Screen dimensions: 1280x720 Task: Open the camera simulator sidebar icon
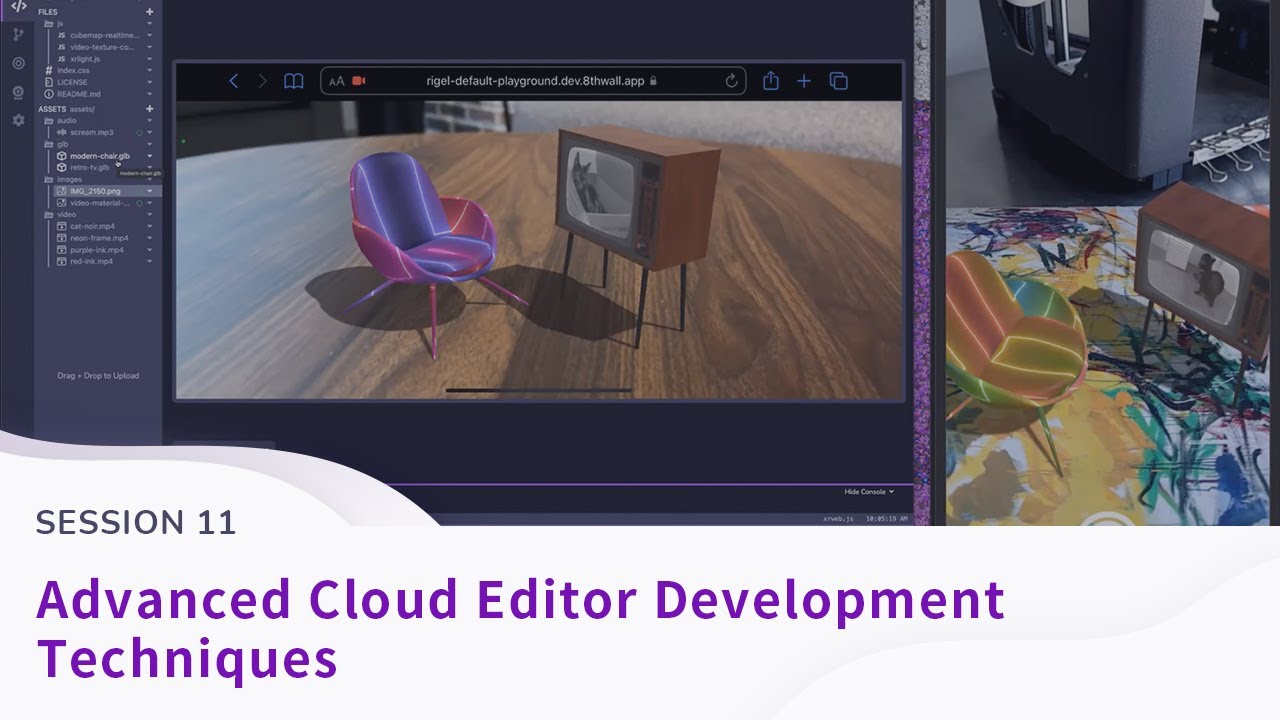click(18, 93)
